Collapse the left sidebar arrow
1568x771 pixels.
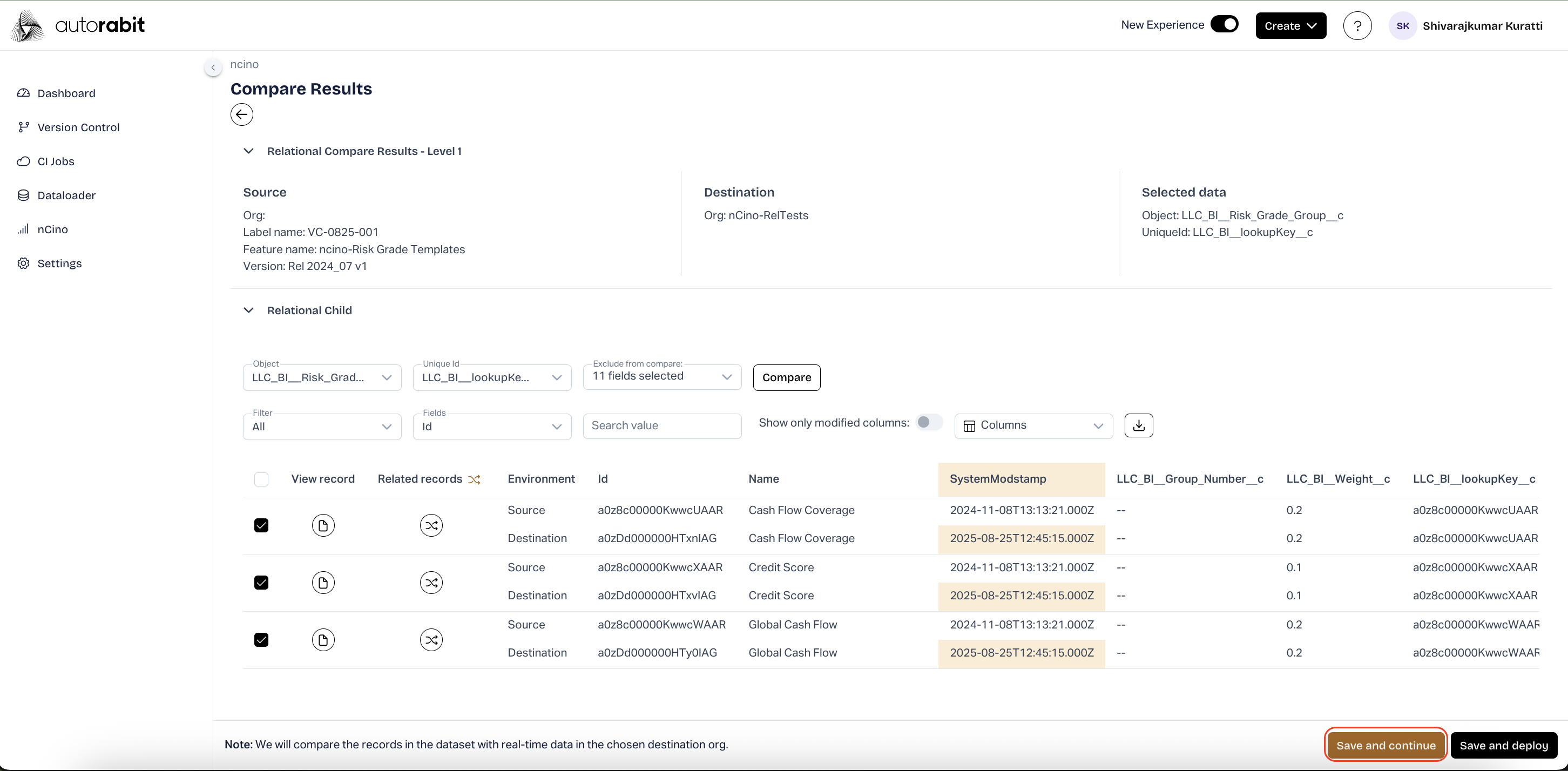(x=213, y=67)
